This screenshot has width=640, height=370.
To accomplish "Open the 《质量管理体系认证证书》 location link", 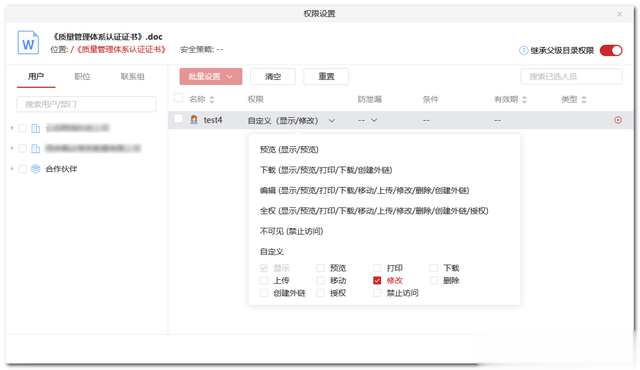I will [120, 50].
